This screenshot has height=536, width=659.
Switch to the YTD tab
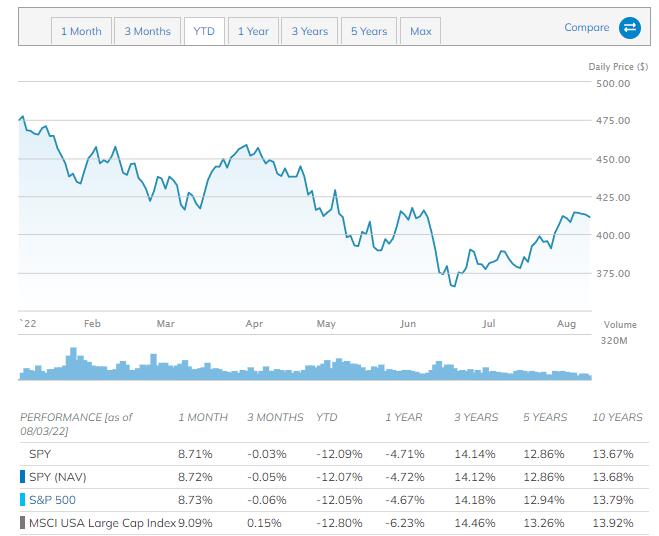[x=204, y=31]
